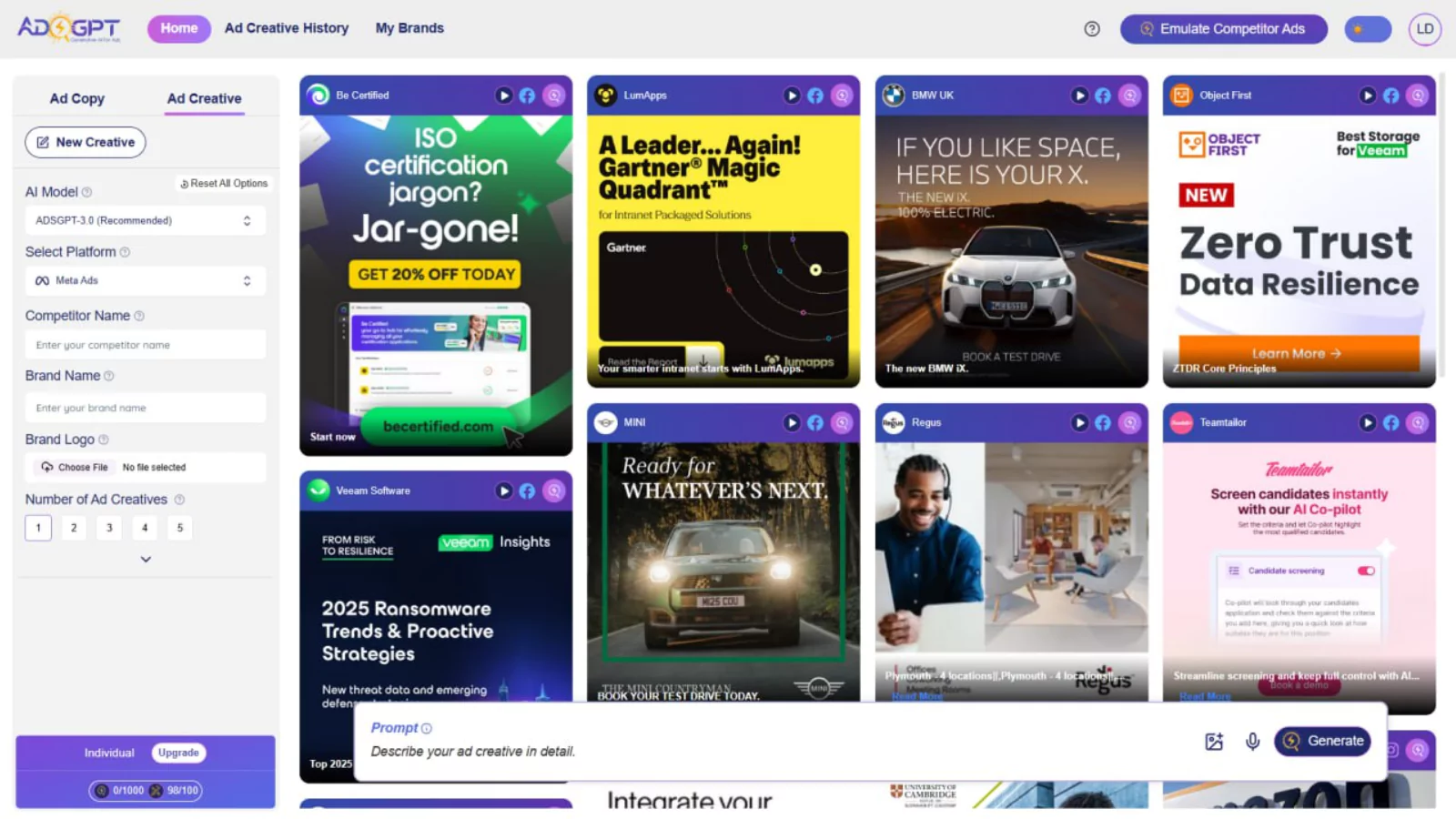Click the AI Model info icon
Viewport: 1456px width, 819px height.
pos(86,193)
